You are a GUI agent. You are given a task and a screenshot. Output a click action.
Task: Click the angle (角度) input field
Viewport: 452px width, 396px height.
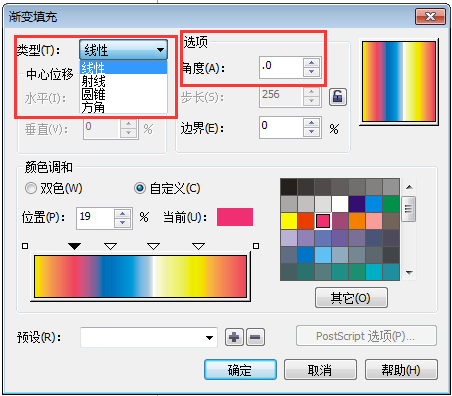point(281,67)
